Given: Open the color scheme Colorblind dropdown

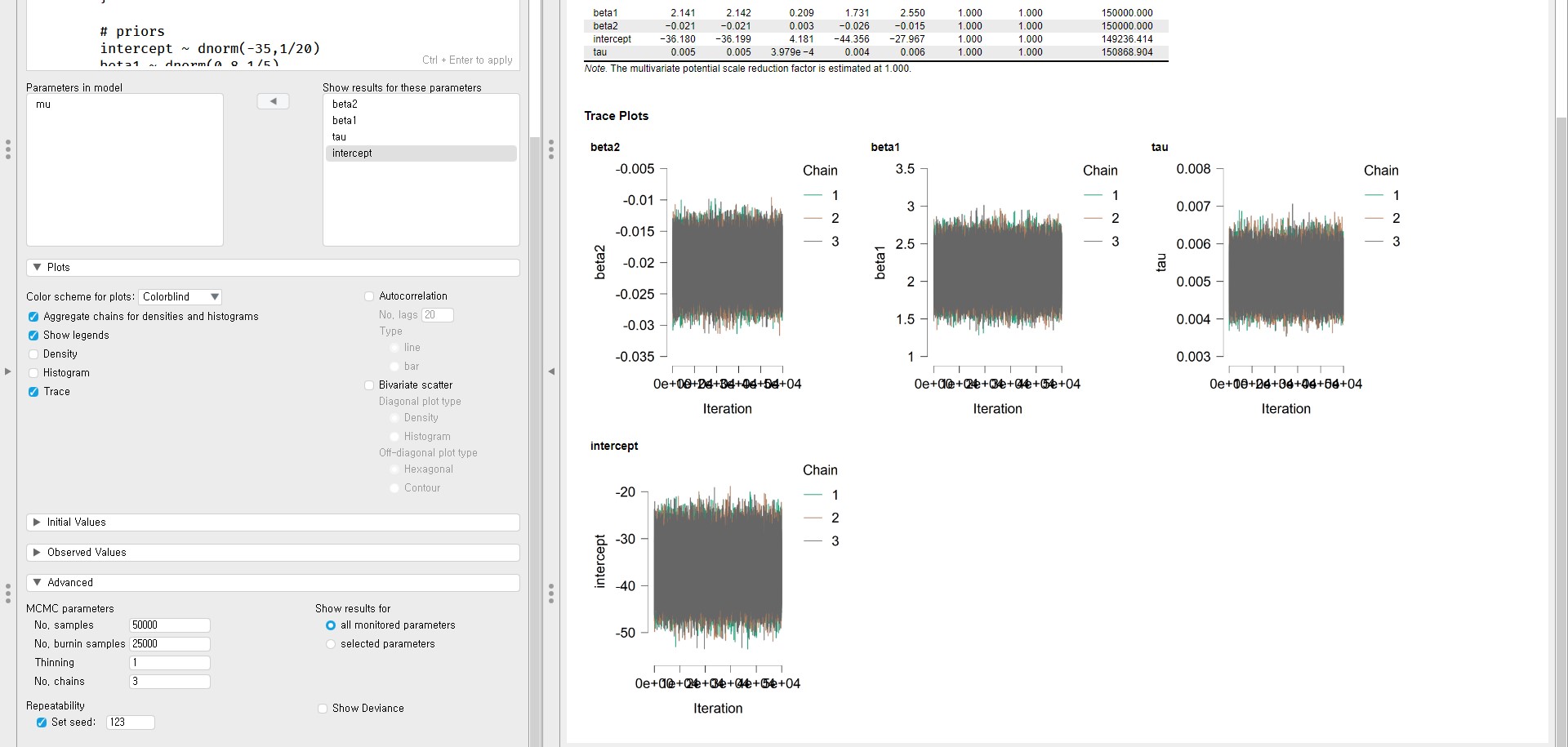Looking at the screenshot, I should tap(180, 297).
